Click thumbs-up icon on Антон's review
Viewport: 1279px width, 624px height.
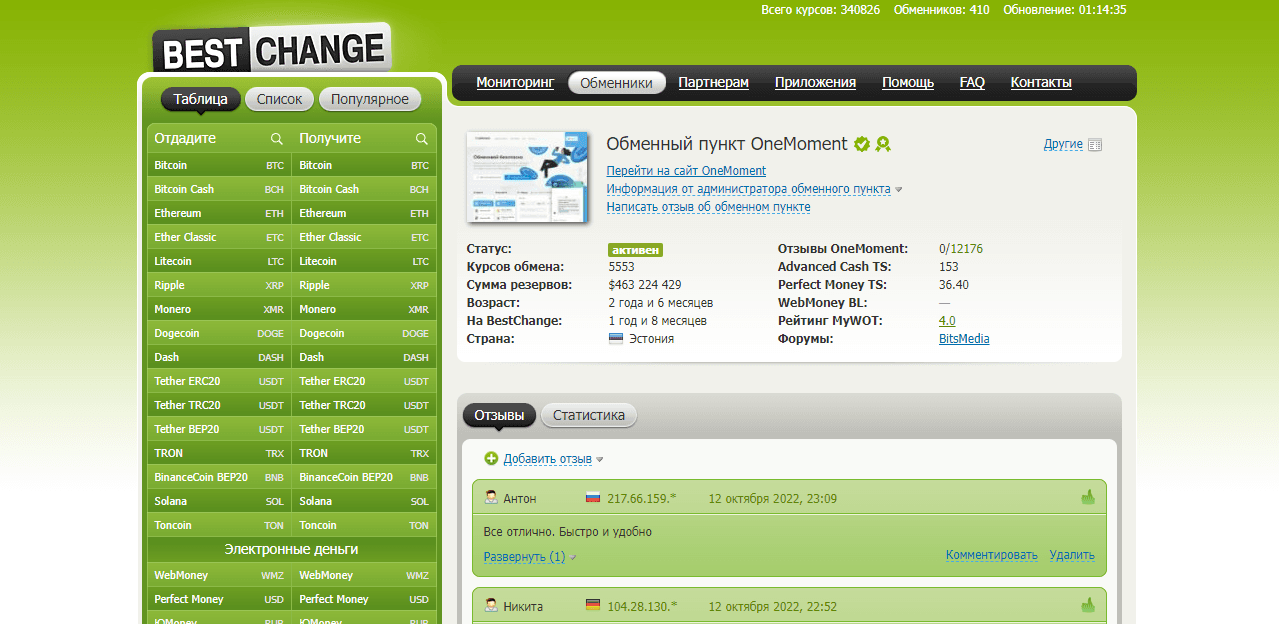(1088, 497)
